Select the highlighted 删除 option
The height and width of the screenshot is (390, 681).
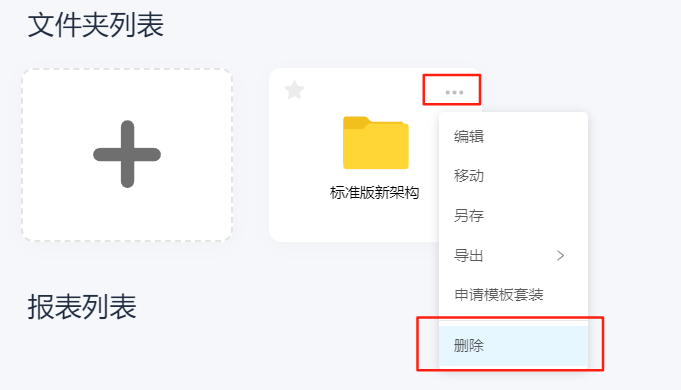(513, 346)
